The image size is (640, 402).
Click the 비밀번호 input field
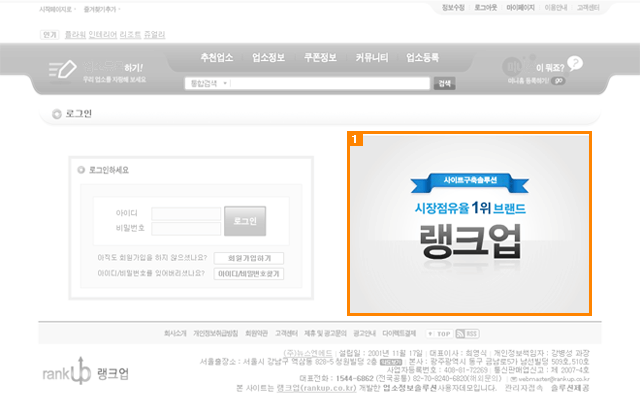[186, 229]
